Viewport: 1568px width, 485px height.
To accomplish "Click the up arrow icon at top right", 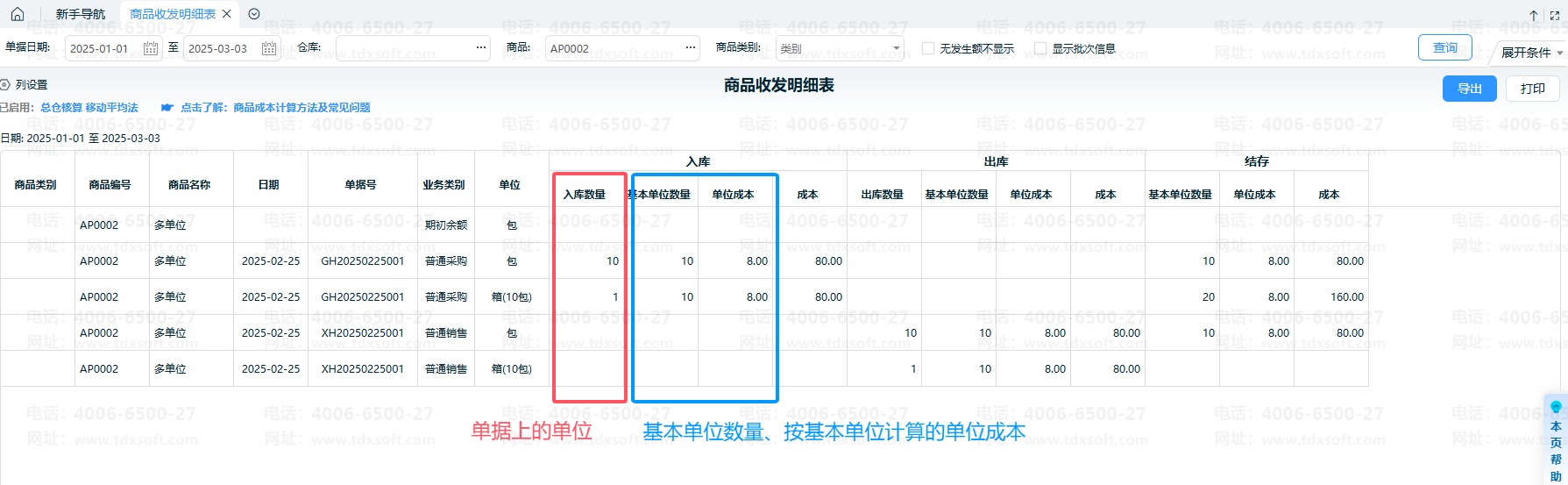I will (x=1534, y=15).
